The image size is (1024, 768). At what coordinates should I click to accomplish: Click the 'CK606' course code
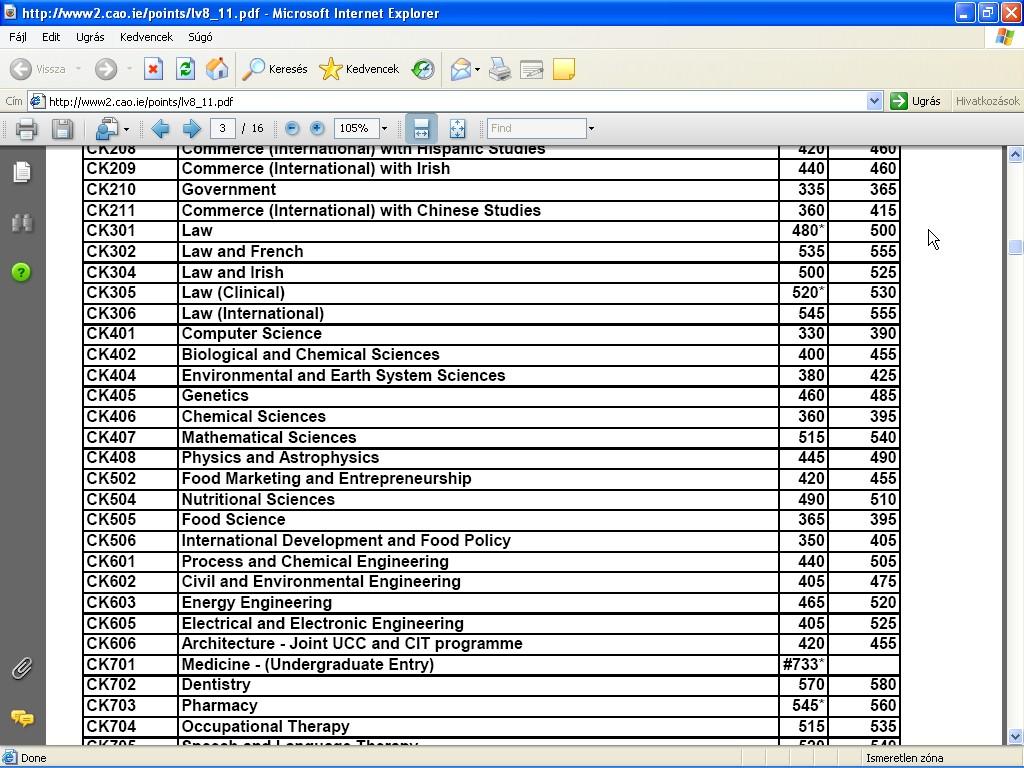click(x=110, y=644)
